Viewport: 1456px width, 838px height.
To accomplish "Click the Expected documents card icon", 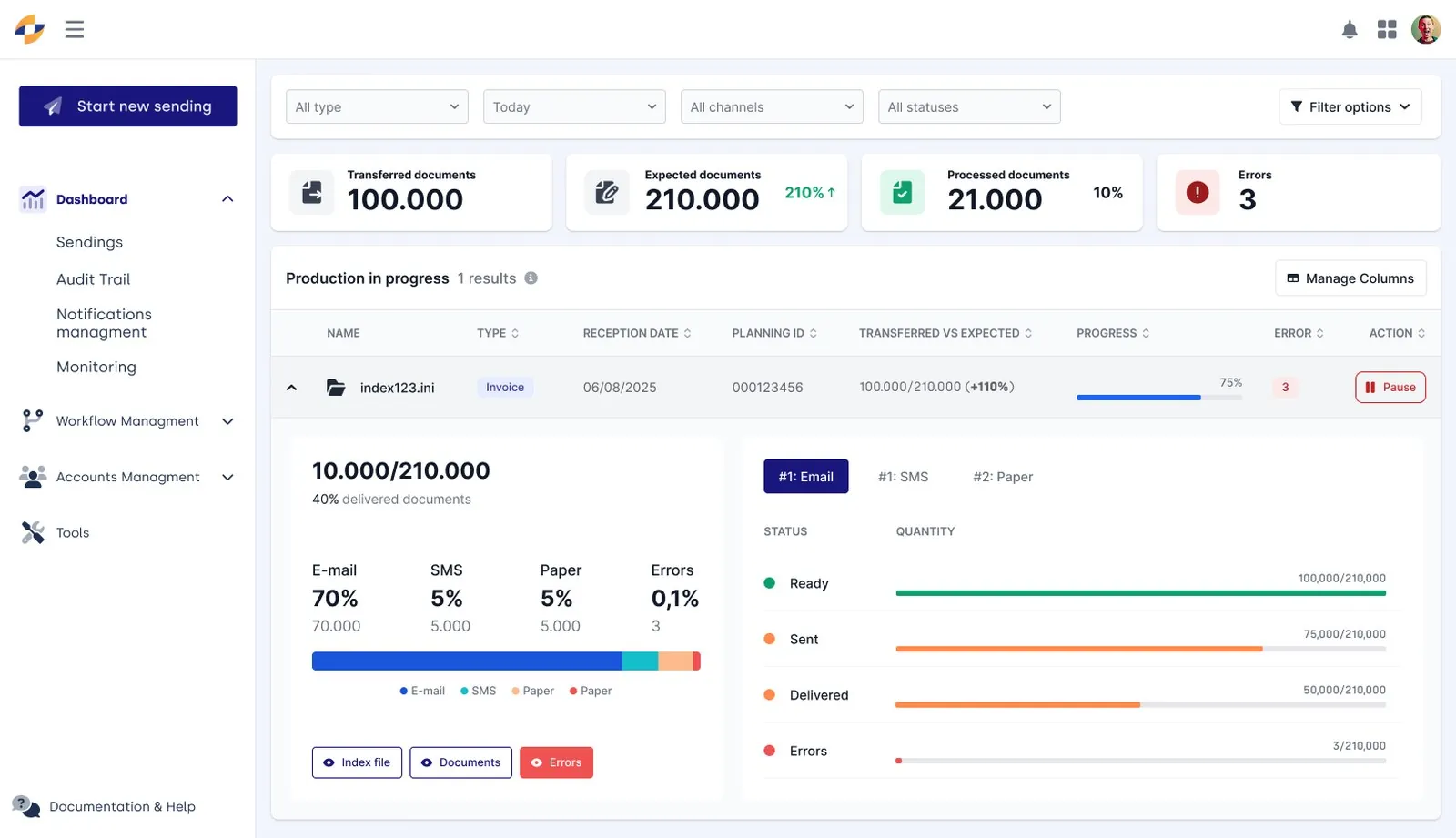I will tap(607, 192).
